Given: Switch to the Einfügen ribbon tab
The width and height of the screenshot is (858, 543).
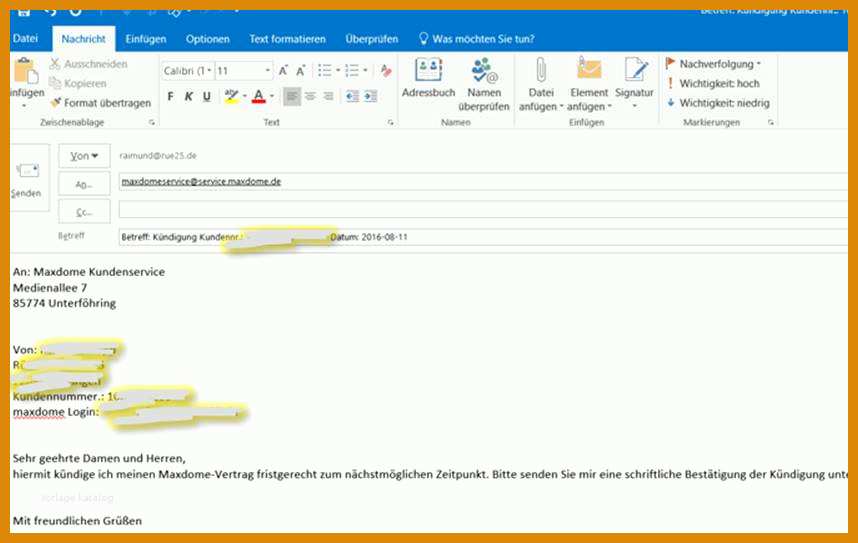Looking at the screenshot, I should [x=146, y=39].
